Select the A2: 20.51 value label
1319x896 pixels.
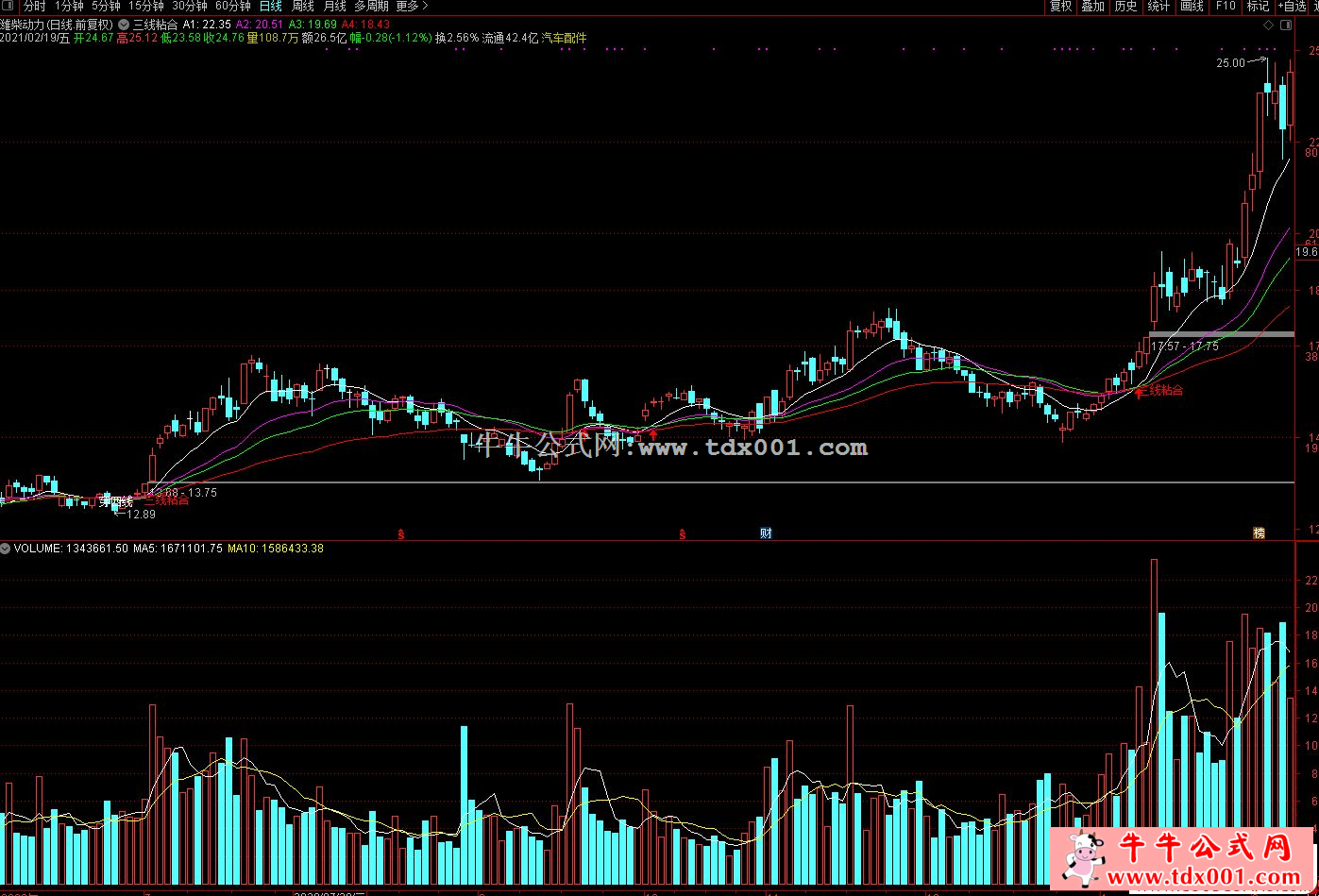260,25
